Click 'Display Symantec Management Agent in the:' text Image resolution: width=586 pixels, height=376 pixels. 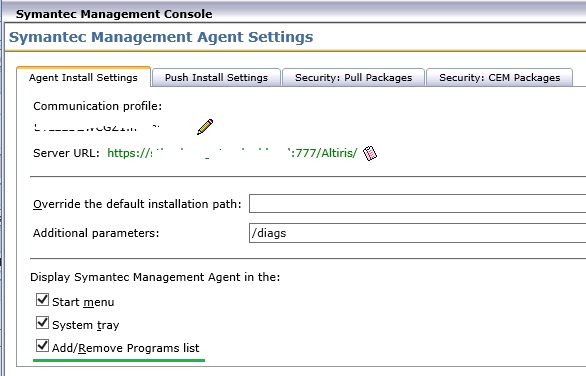[x=155, y=277]
